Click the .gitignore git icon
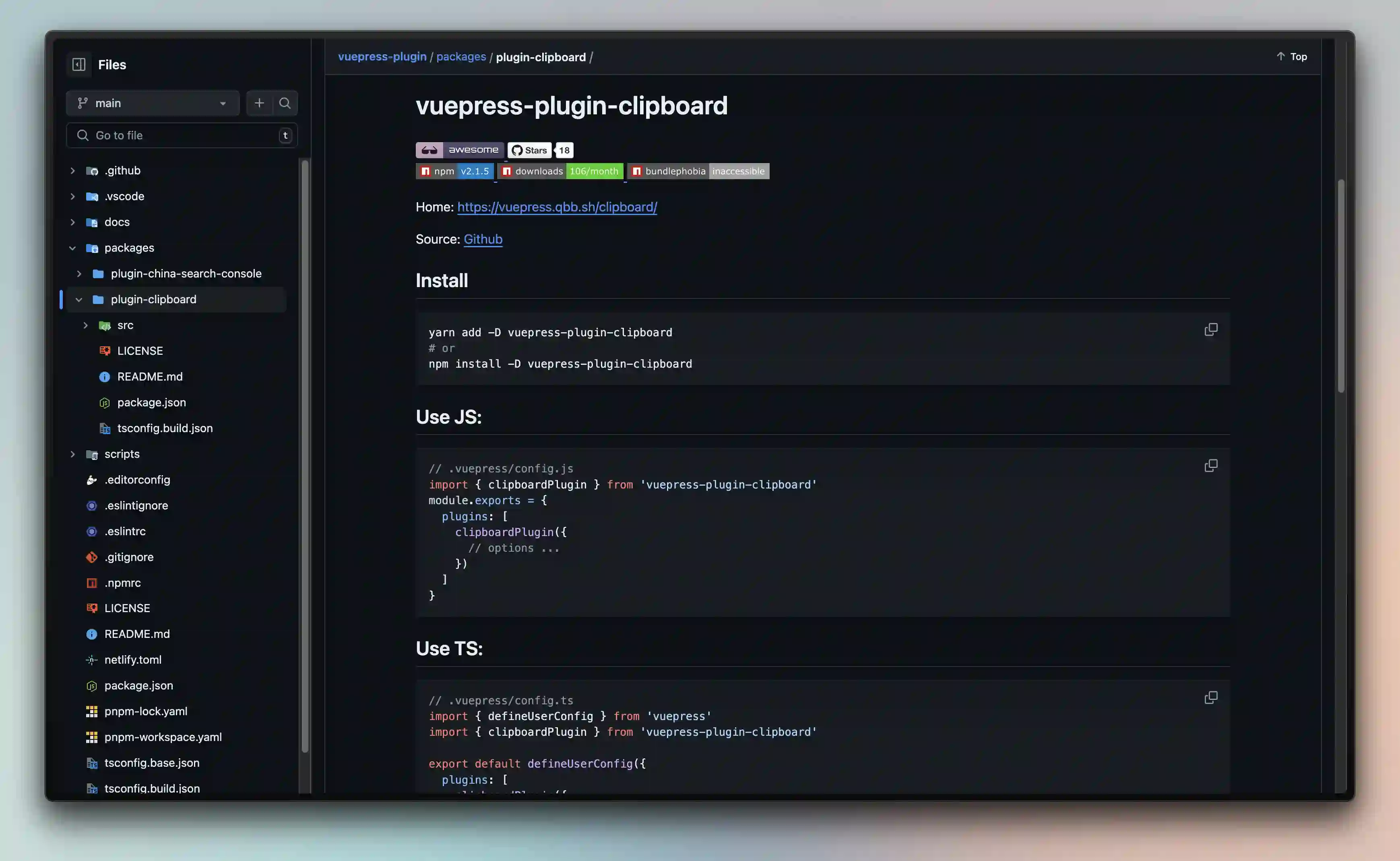Image resolution: width=1400 pixels, height=861 pixels. pyautogui.click(x=92, y=557)
